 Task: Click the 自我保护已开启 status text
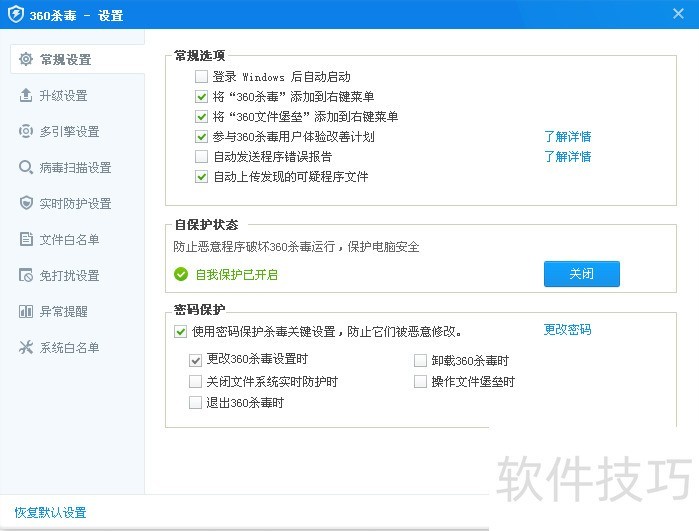click(x=237, y=274)
